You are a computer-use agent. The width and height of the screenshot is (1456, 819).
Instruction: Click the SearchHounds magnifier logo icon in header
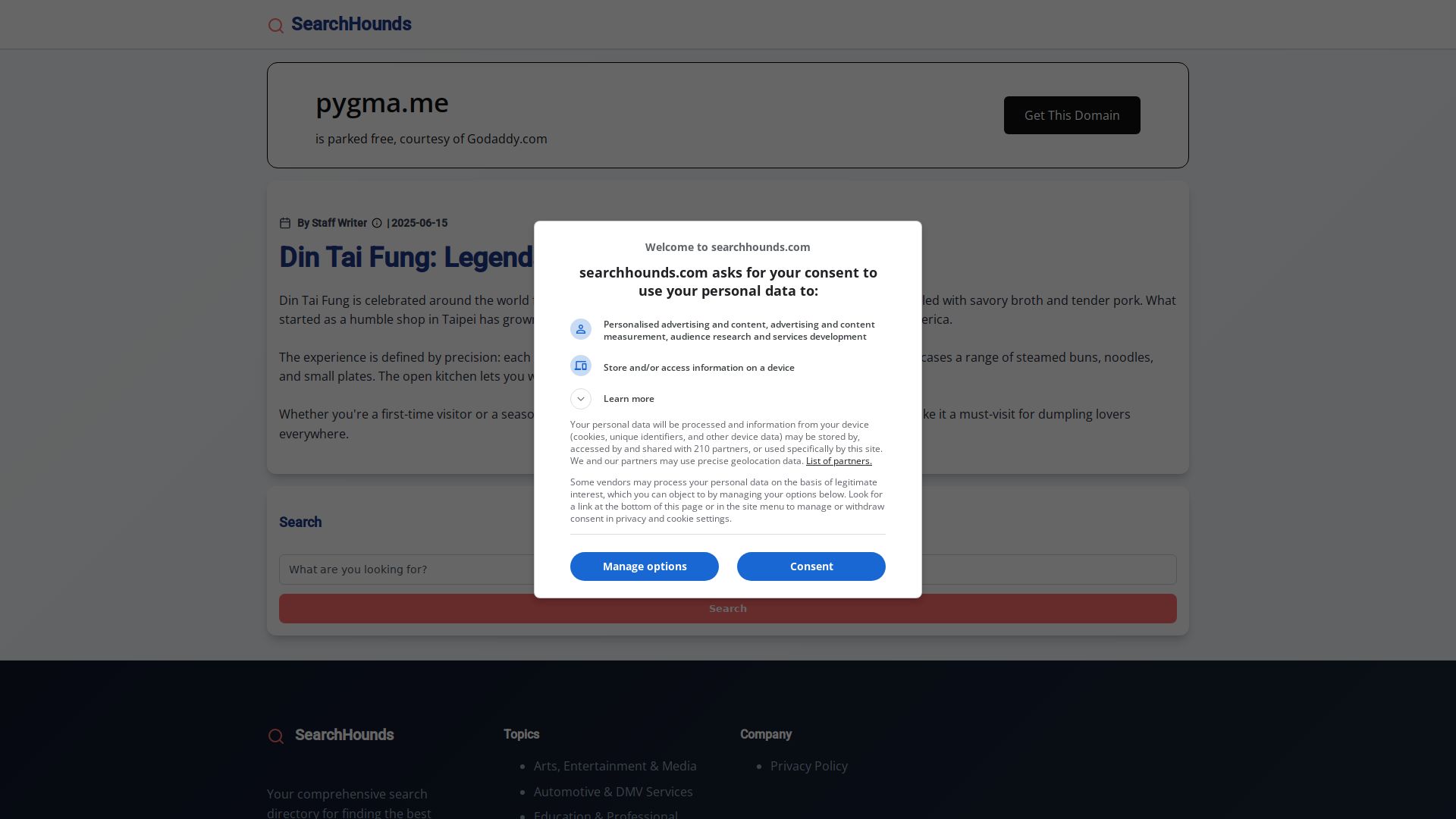[x=276, y=26]
